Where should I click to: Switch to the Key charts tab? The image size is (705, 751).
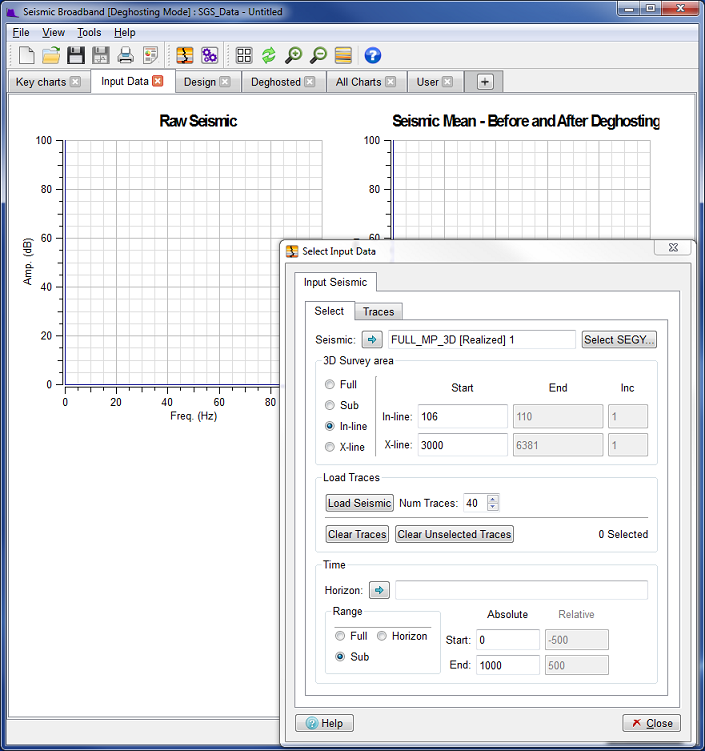[x=41, y=82]
